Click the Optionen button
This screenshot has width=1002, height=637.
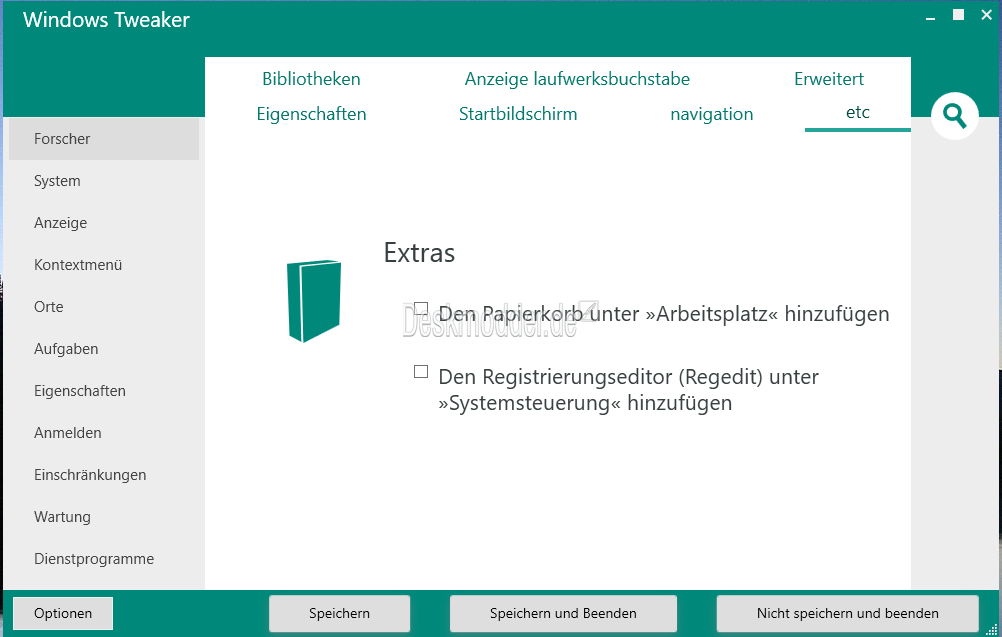[x=63, y=613]
